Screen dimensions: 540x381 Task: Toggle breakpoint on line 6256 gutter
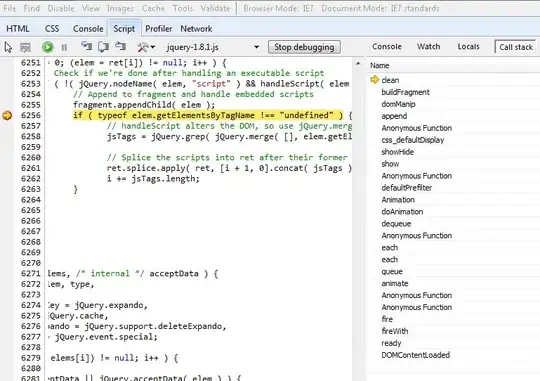(x=7, y=115)
